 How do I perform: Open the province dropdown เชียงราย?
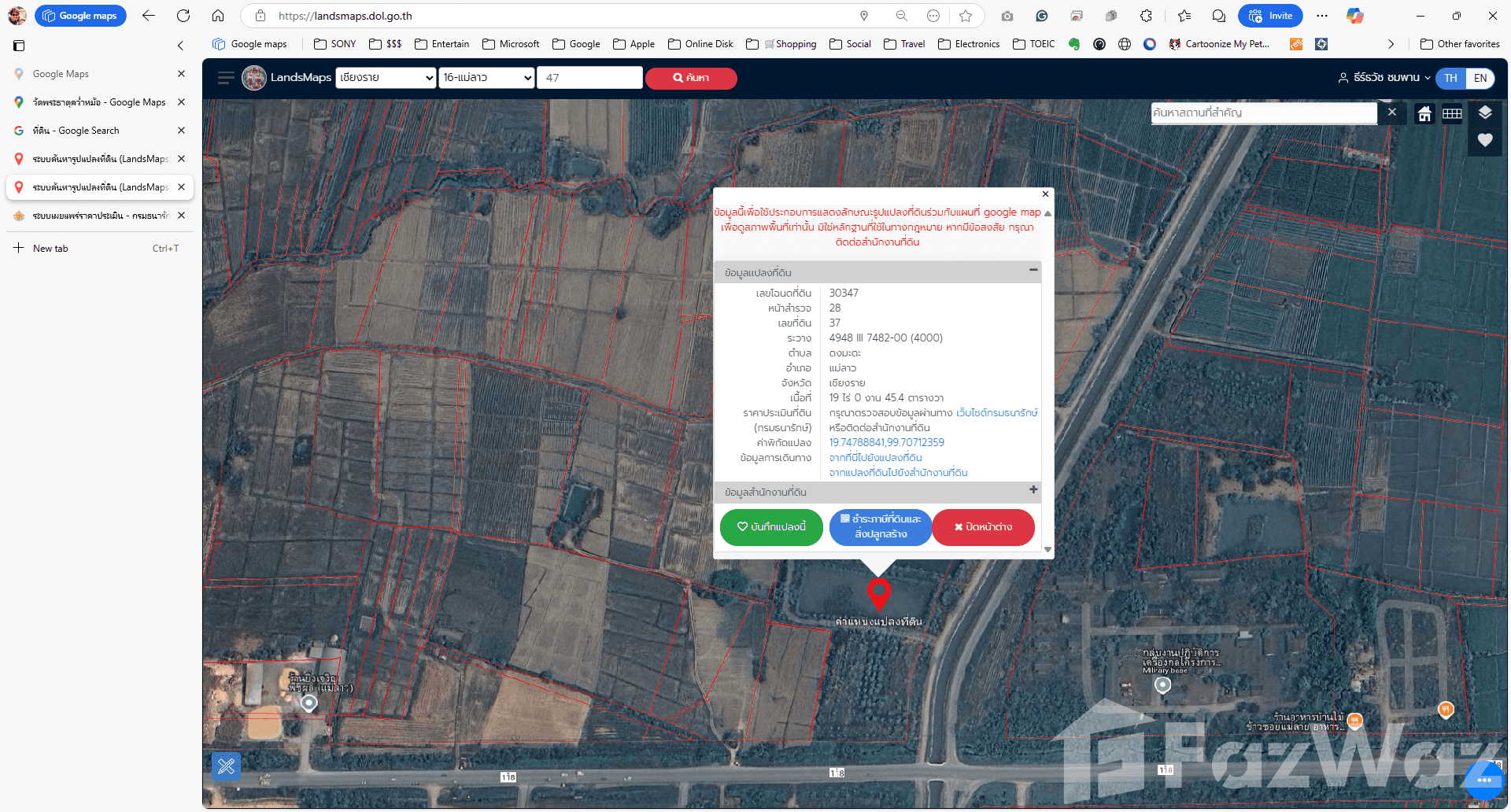tap(386, 77)
